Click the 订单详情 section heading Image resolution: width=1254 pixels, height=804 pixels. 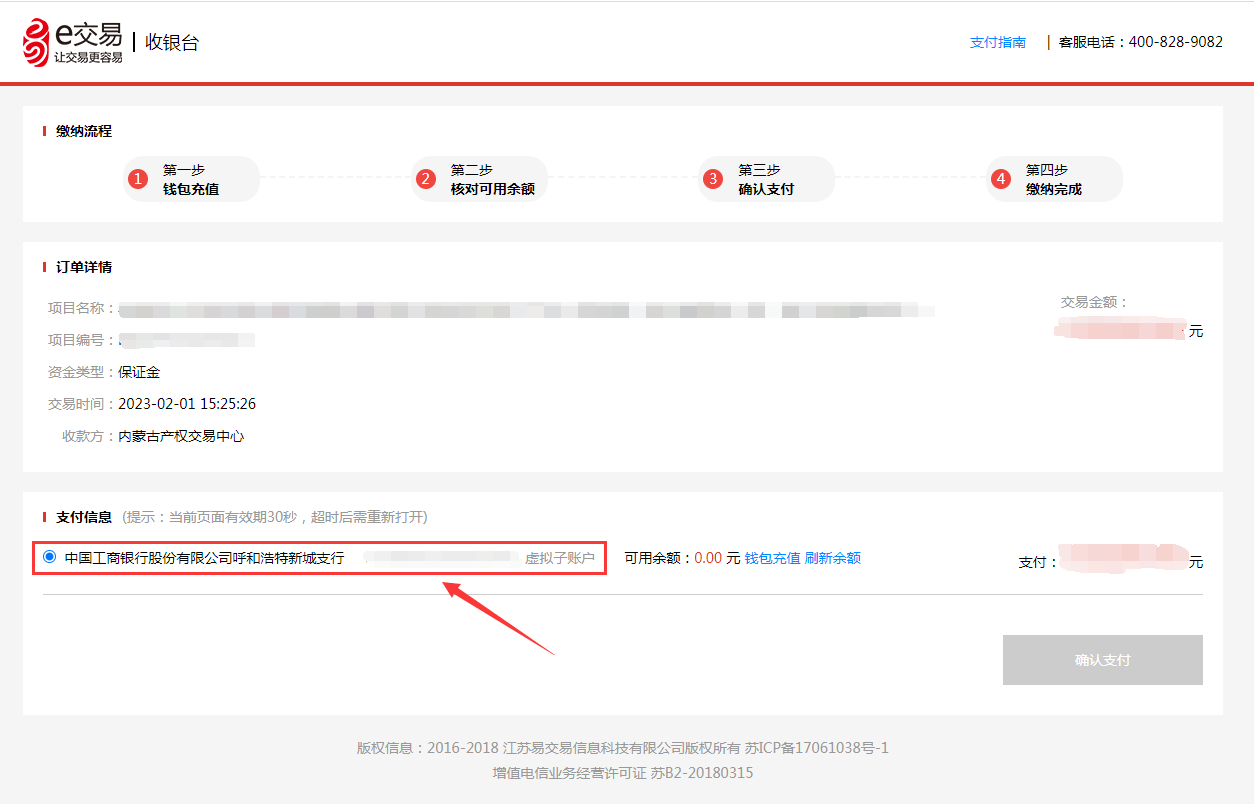(84, 267)
